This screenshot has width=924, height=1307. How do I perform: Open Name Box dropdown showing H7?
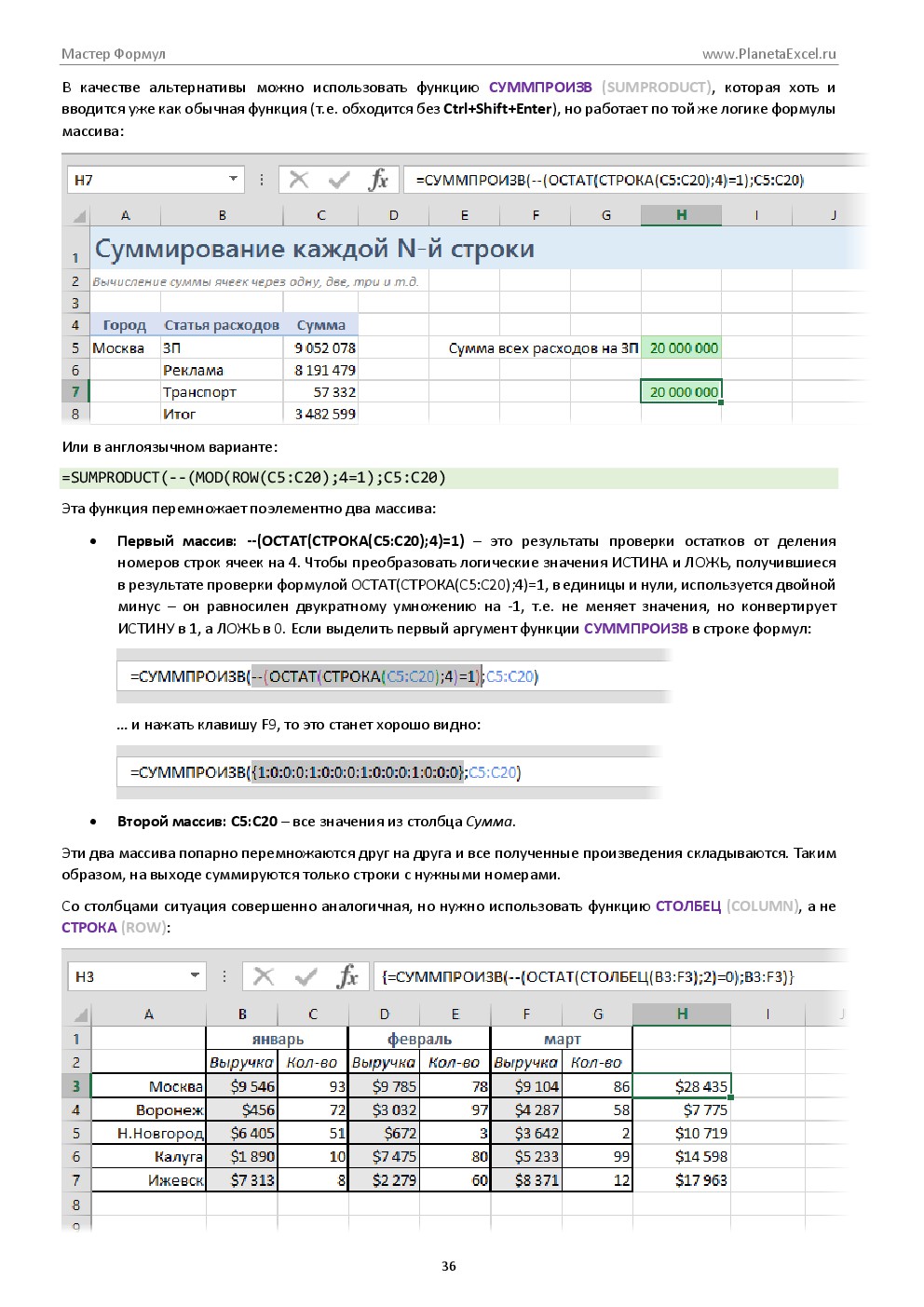coord(233,180)
